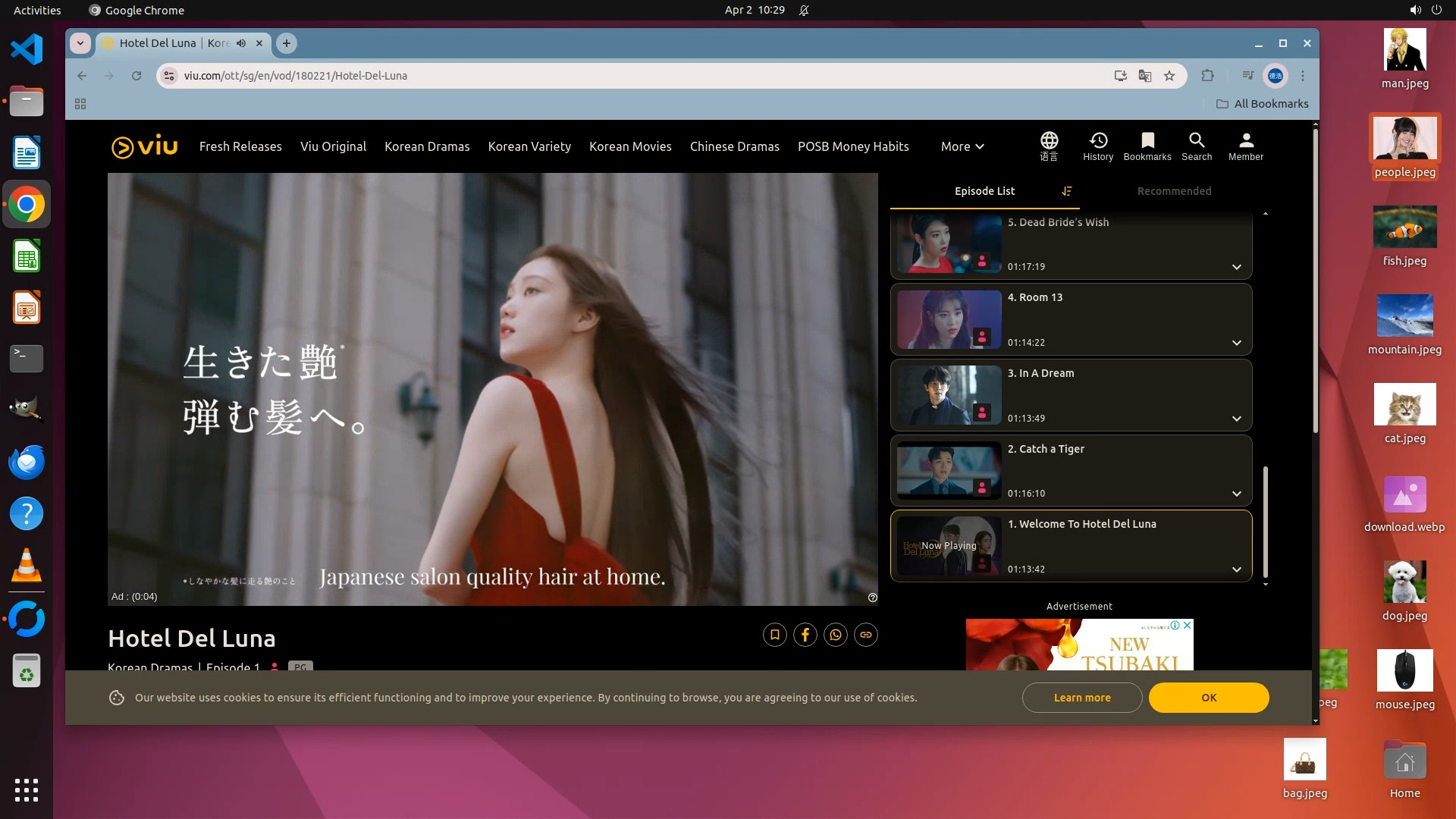Open the Bookmarks icon in header
The width and height of the screenshot is (1456, 819).
coord(1147,141)
